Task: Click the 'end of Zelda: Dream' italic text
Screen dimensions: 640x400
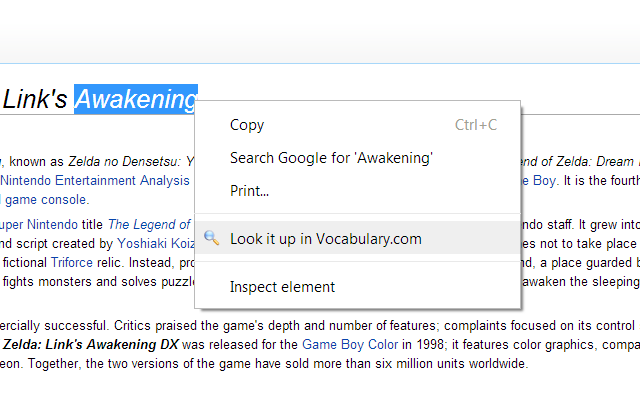Action: point(578,162)
